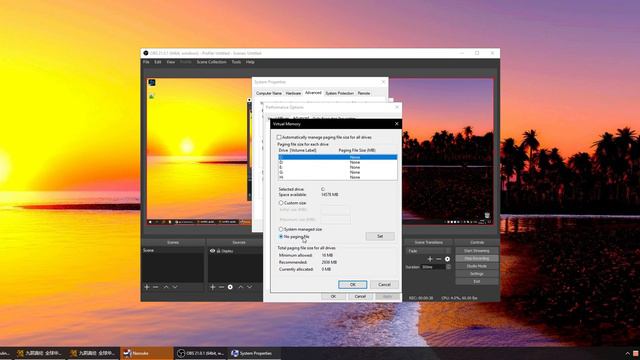
Task: Toggle lock icon on Display source
Action: click(x=219, y=251)
